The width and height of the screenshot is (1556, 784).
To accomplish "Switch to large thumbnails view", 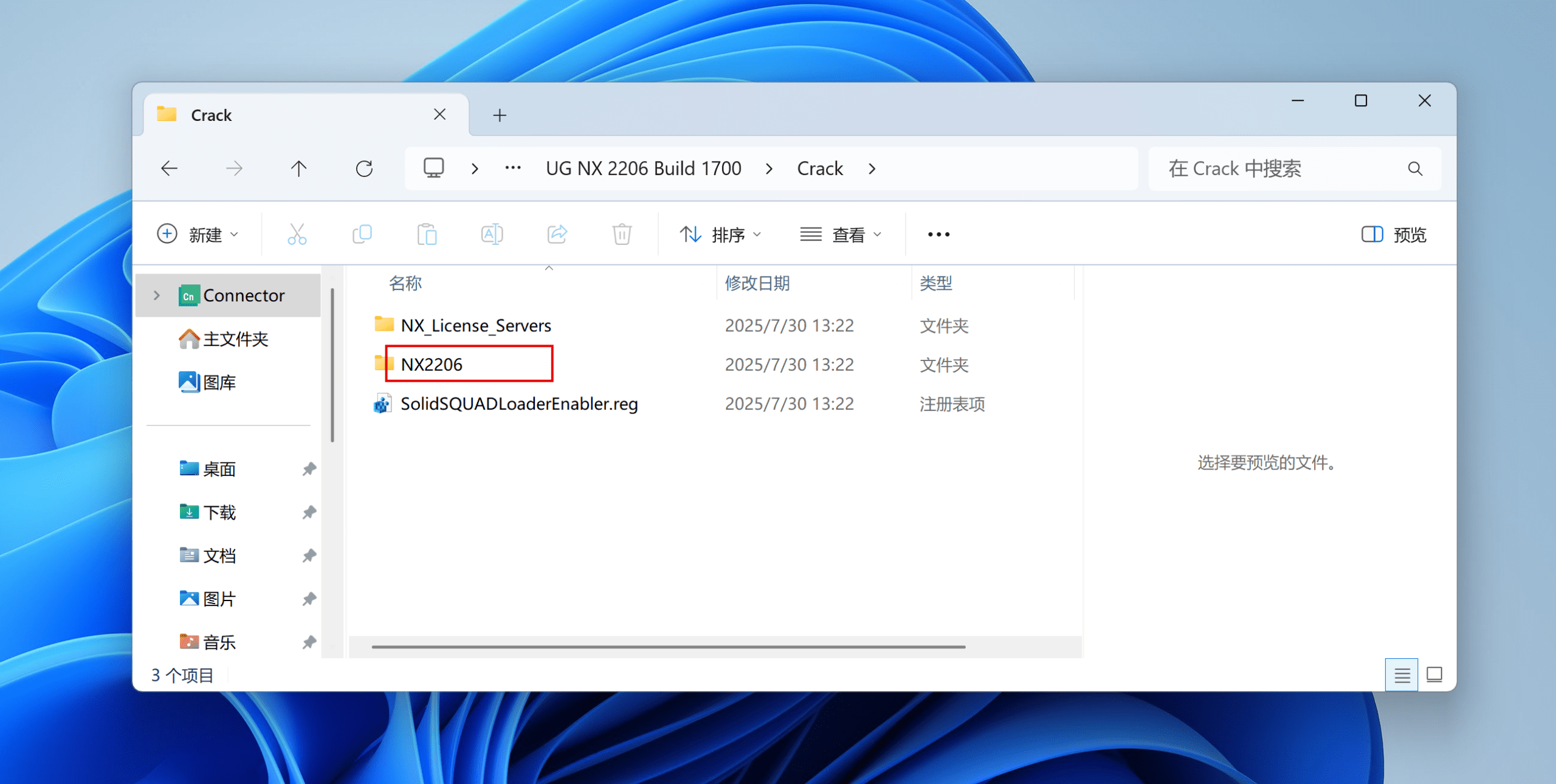I will pos(1434,675).
